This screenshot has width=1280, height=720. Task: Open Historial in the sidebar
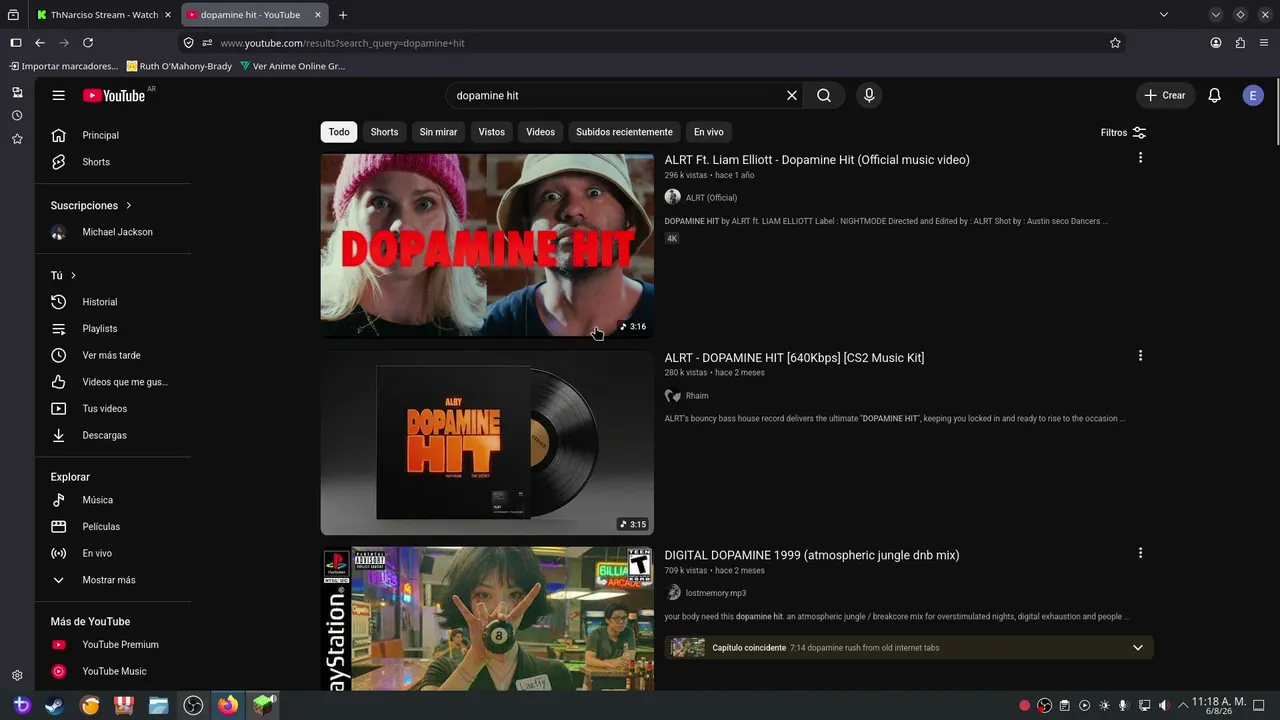112,302
